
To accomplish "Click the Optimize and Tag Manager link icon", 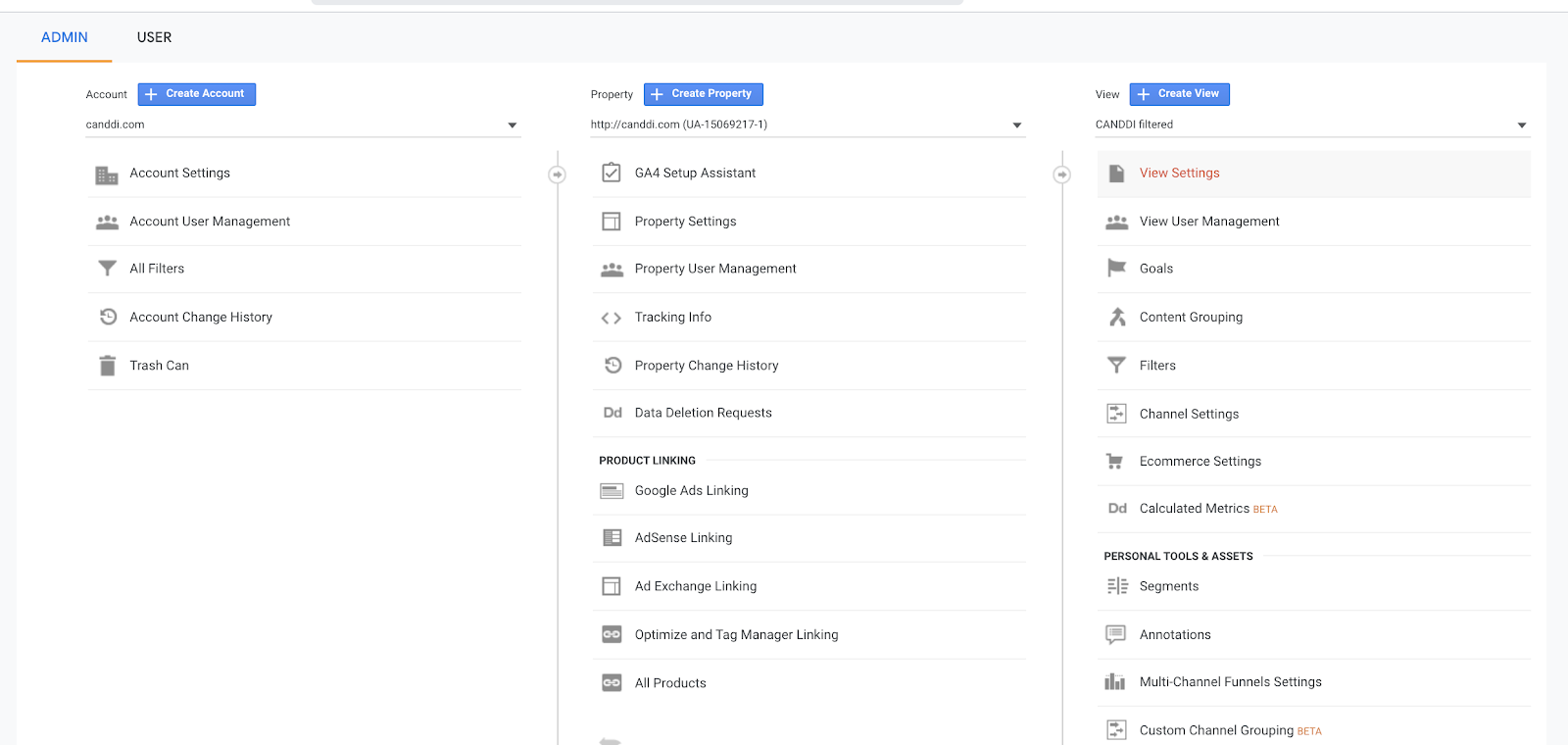I will (612, 634).
